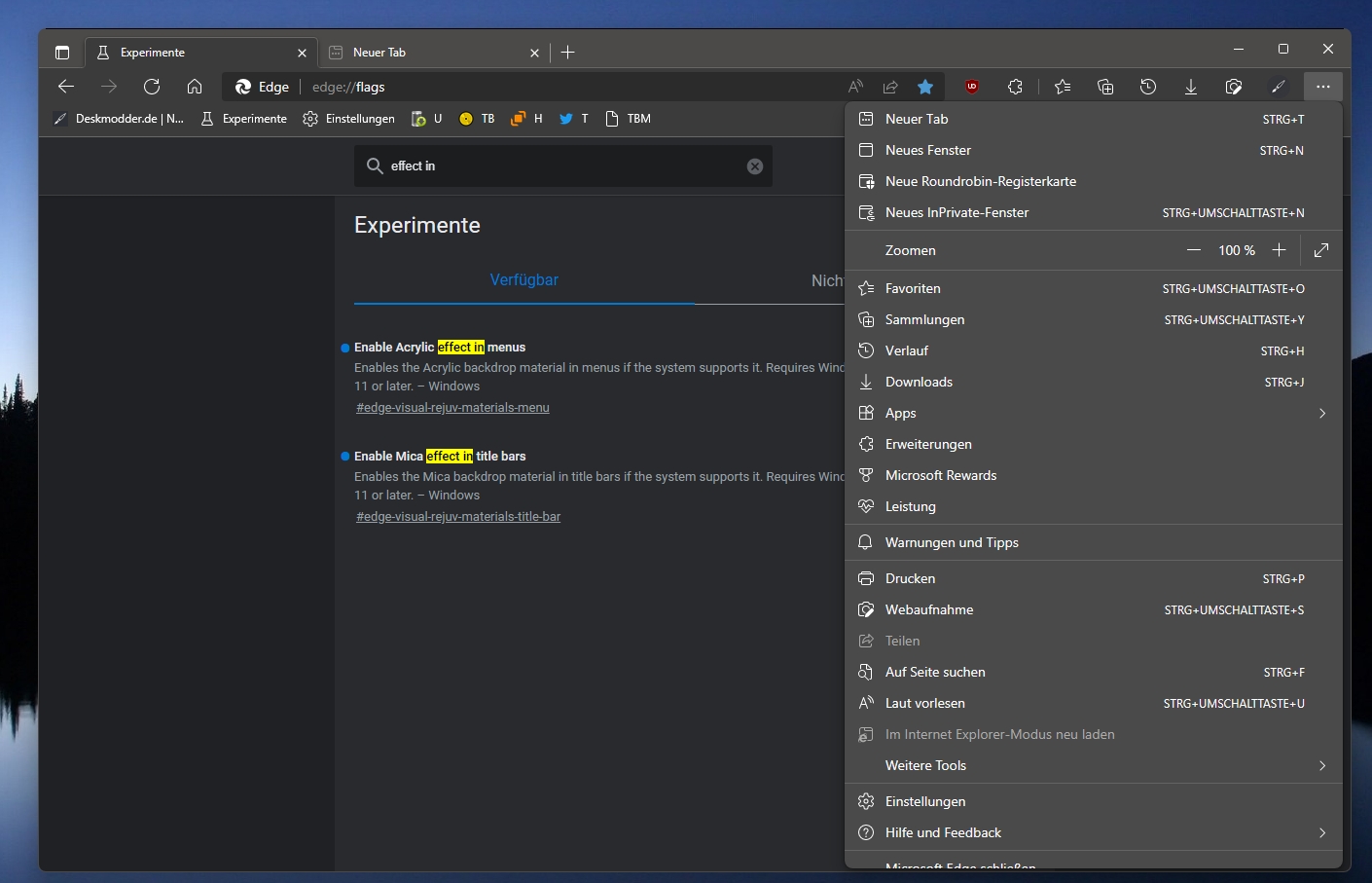
Task: Open Microsoft Rewards menu entry
Action: (1094, 475)
